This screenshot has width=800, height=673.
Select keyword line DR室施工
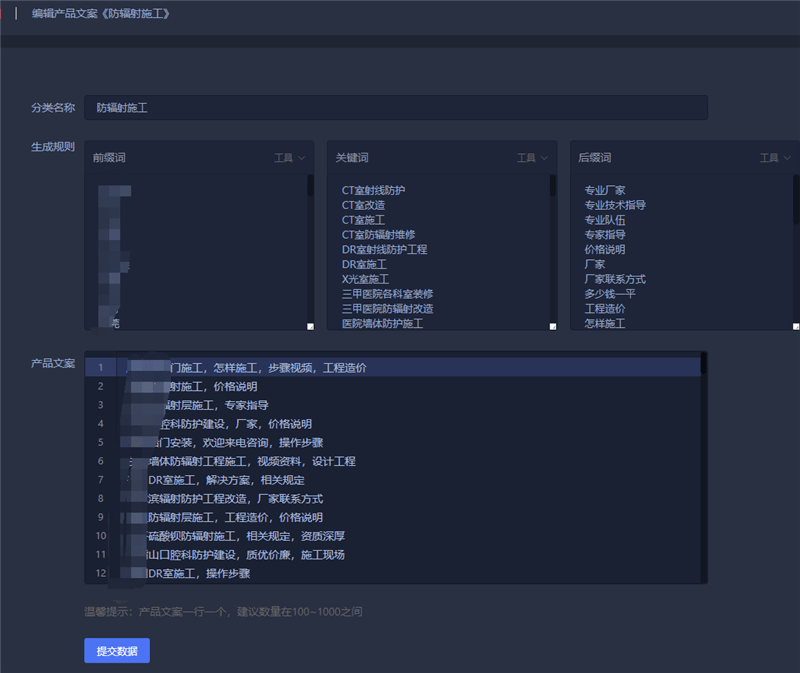click(364, 264)
